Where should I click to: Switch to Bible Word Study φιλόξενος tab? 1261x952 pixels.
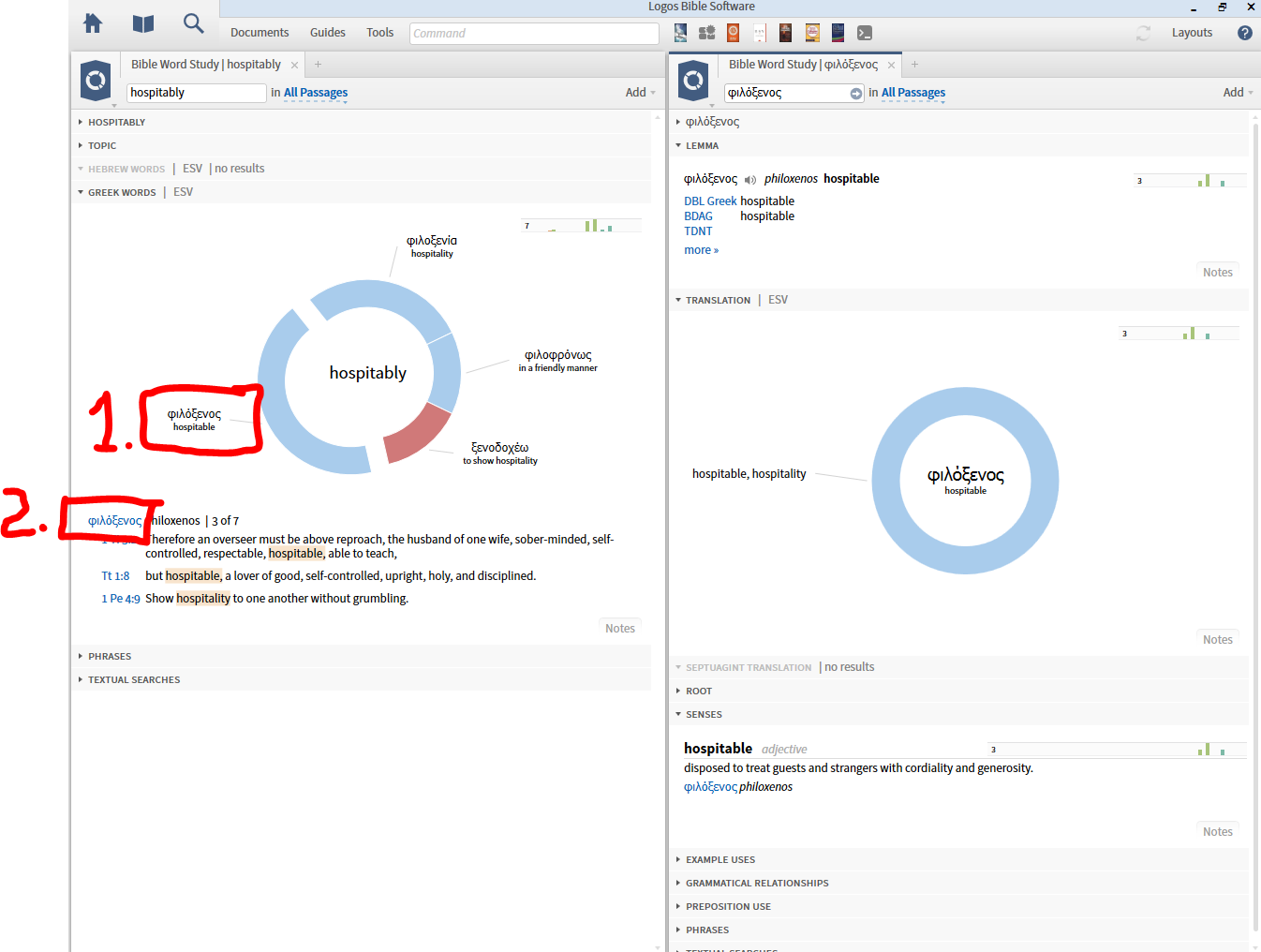pos(803,65)
